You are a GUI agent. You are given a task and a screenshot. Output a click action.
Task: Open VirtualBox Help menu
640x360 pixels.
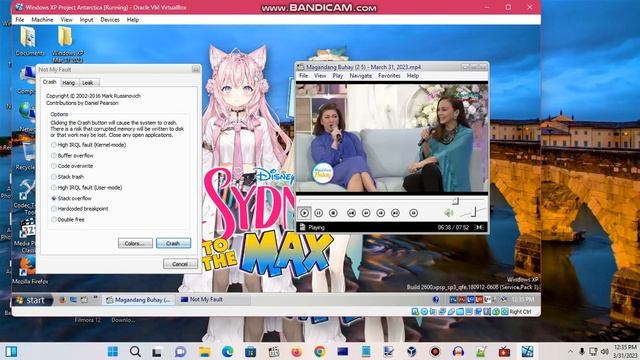tap(133, 20)
